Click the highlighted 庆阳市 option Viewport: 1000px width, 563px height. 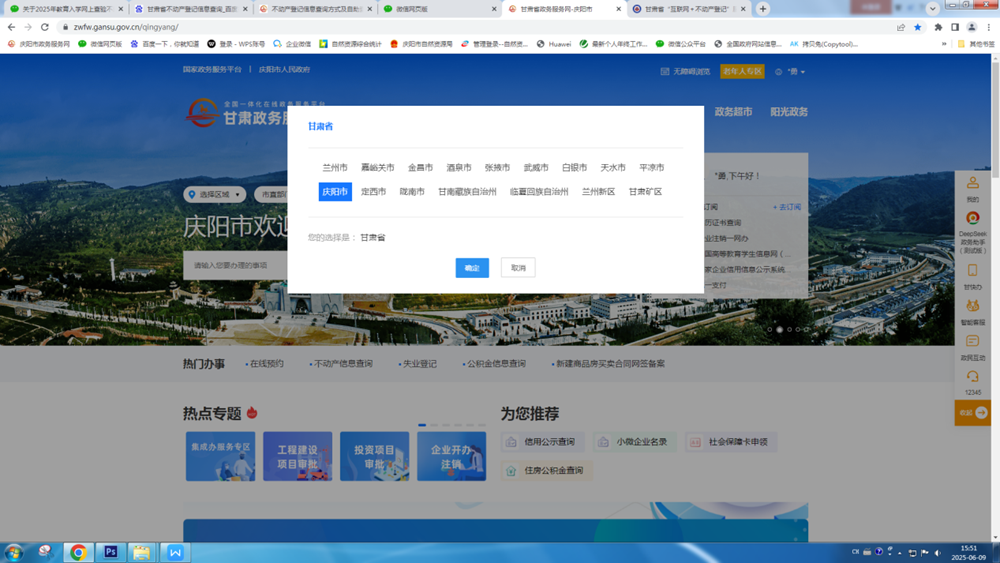[335, 191]
